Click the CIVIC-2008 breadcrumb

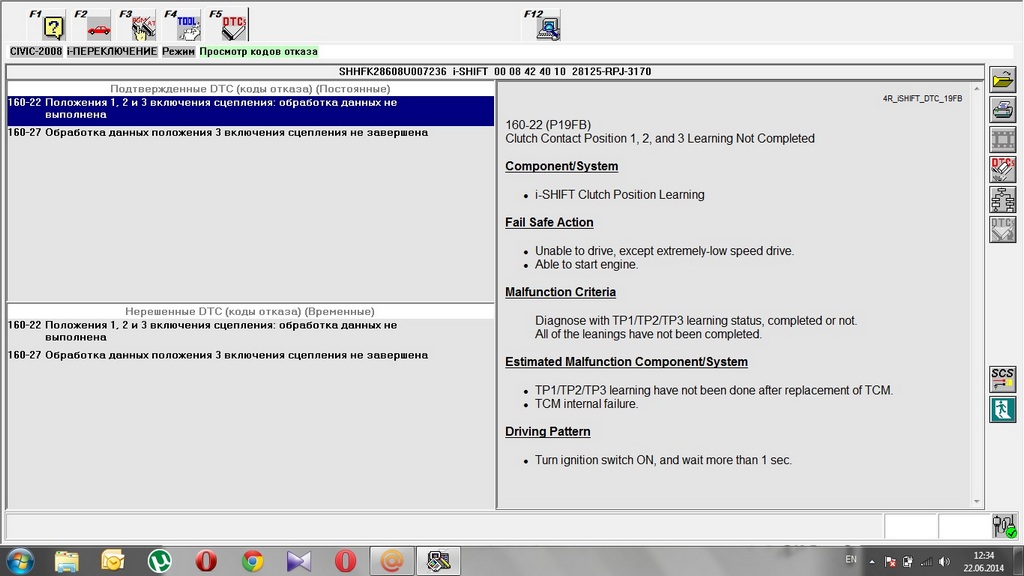coord(36,52)
